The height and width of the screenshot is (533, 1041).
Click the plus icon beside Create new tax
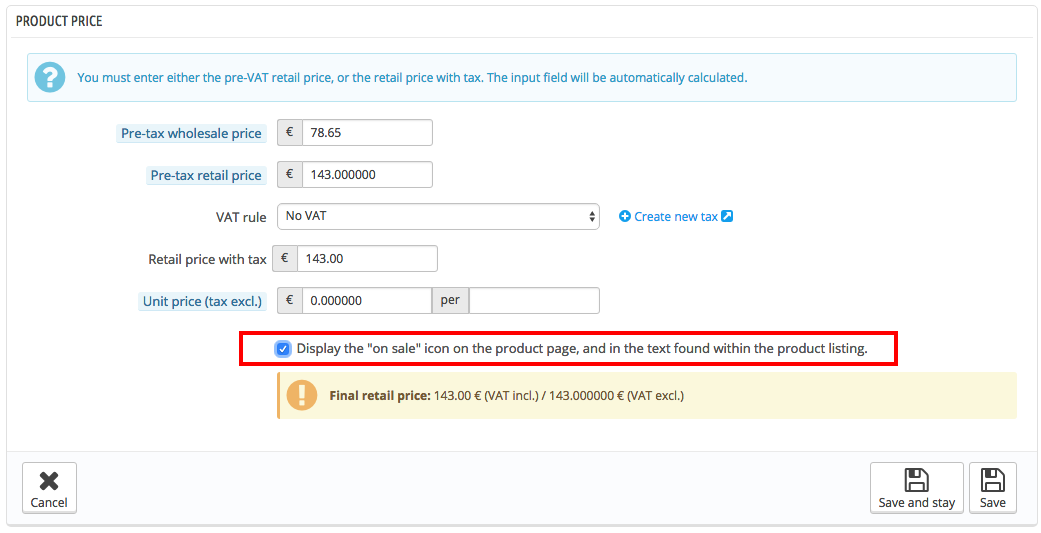click(625, 216)
